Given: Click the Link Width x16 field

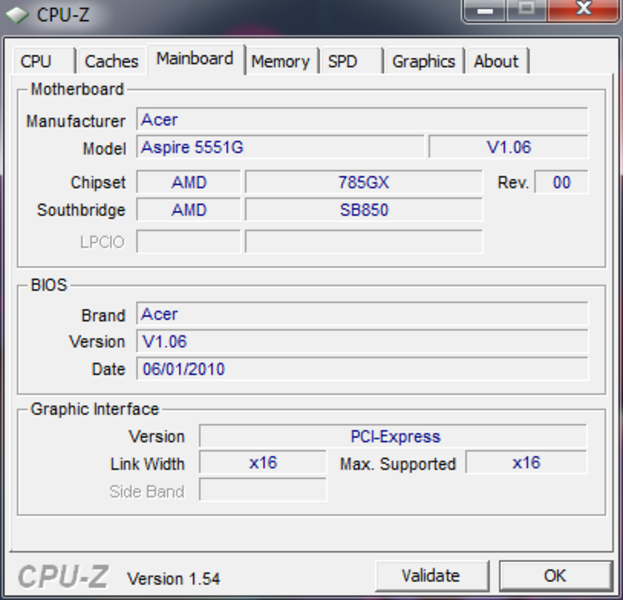Looking at the screenshot, I should click(263, 463).
